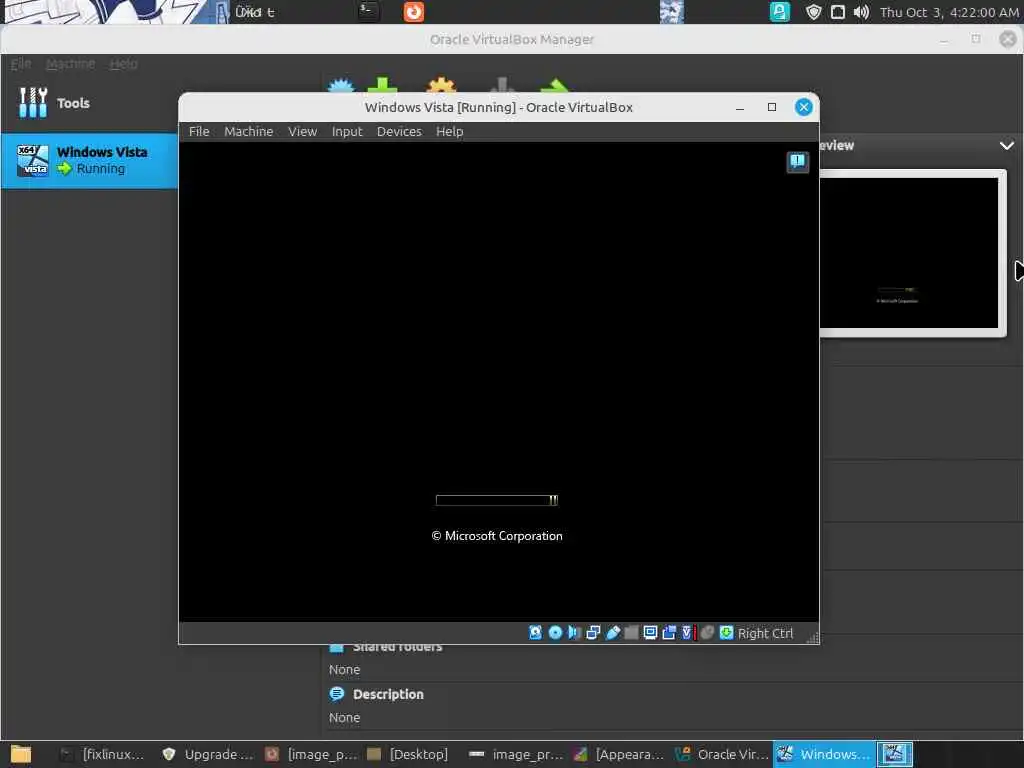Open the View menu in the VM window
This screenshot has width=1024, height=768.
tap(302, 131)
